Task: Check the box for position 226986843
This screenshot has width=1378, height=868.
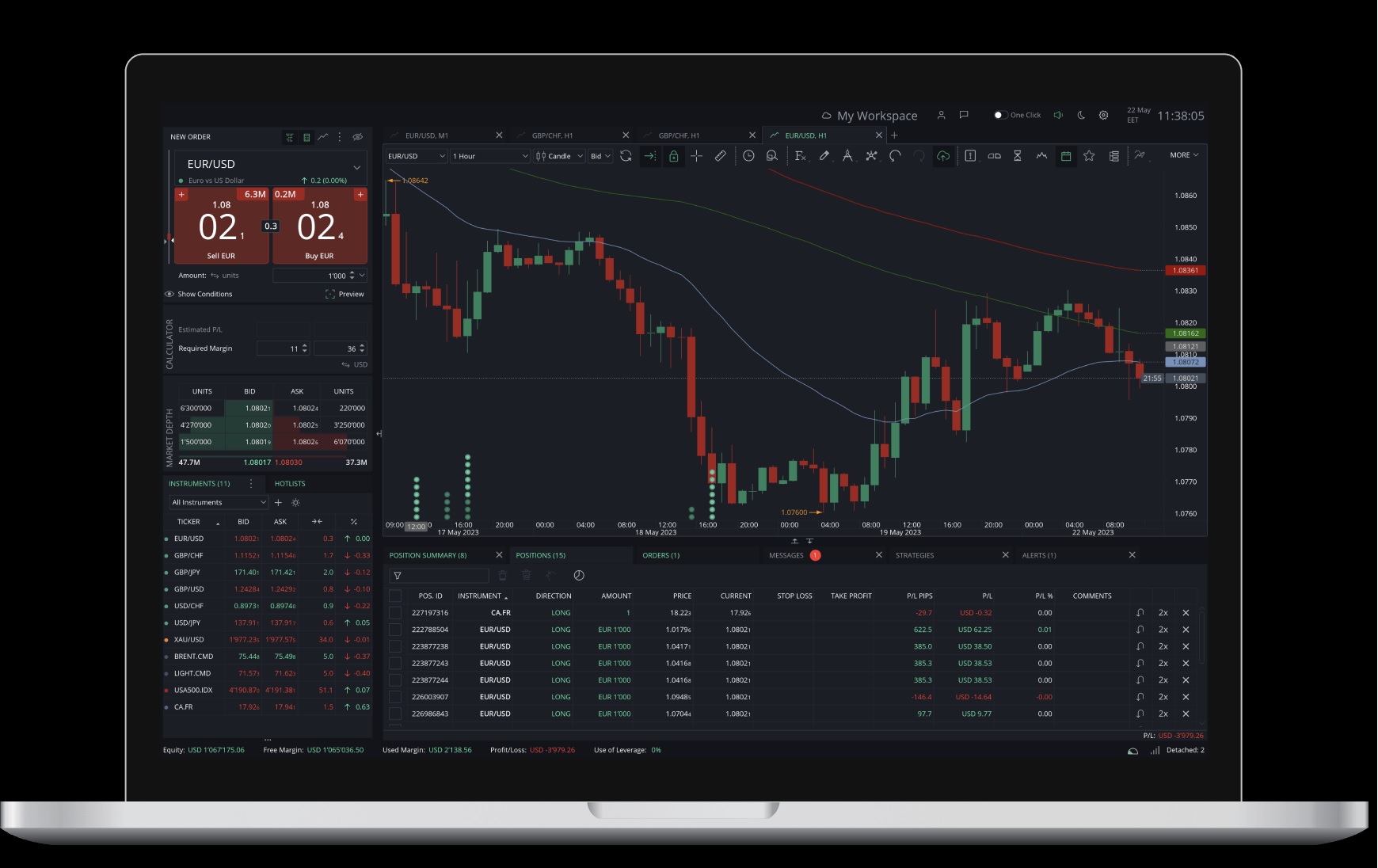Action: (395, 714)
